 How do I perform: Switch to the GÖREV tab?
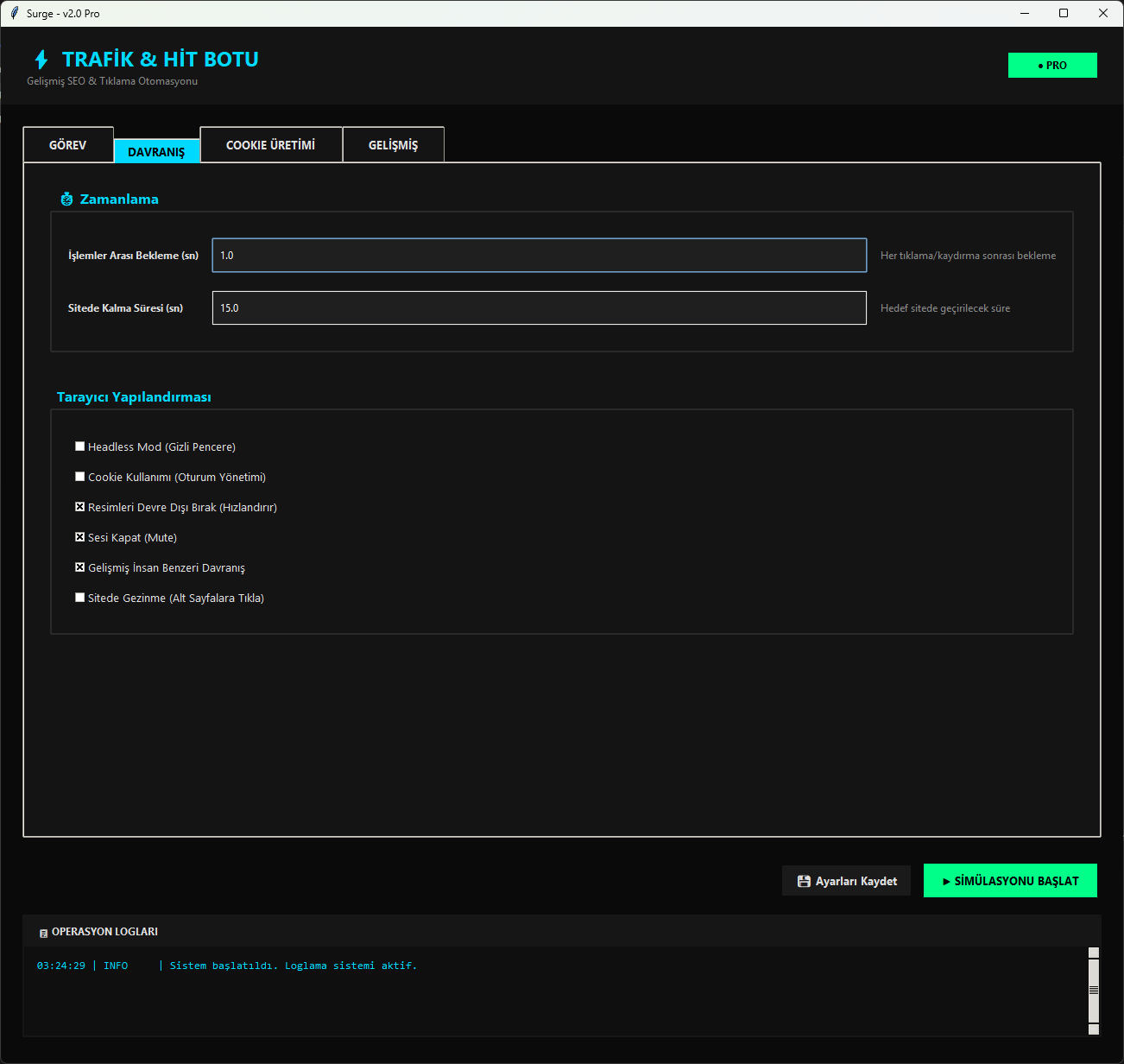[x=68, y=145]
